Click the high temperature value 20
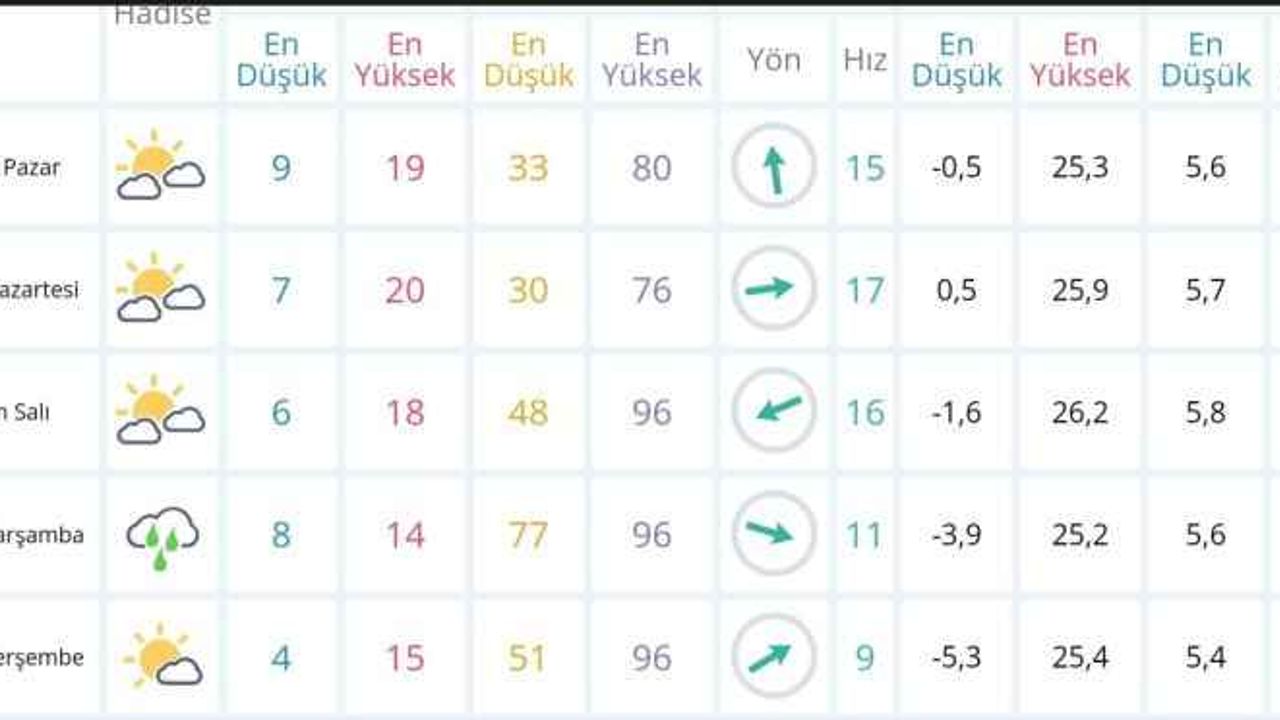Image resolution: width=1280 pixels, height=720 pixels. [405, 290]
